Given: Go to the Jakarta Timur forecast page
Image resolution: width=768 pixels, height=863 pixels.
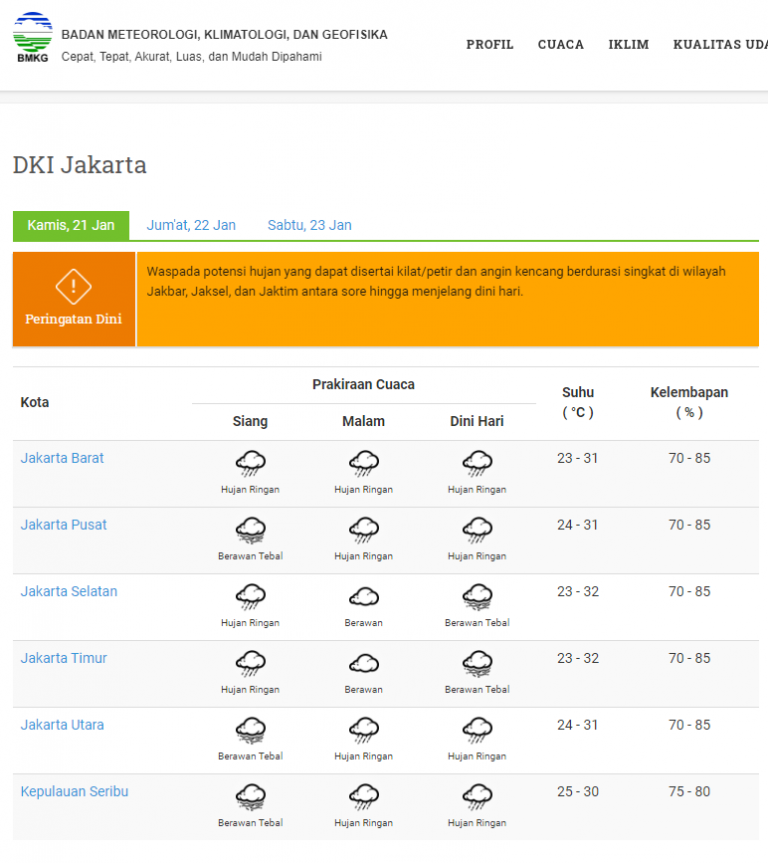Looking at the screenshot, I should 63,658.
